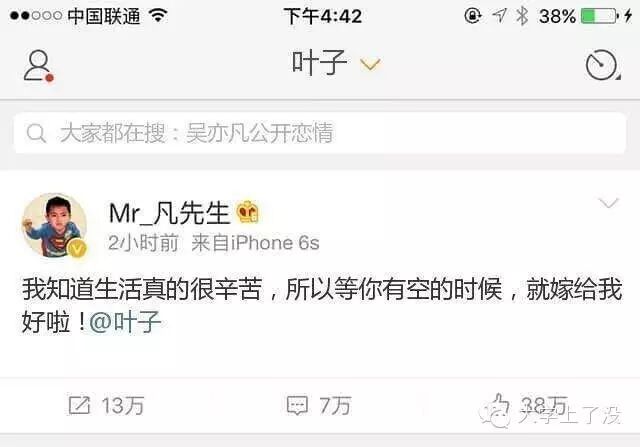
Task: Tap the Bluetooth icon in status bar
Action: point(522,16)
